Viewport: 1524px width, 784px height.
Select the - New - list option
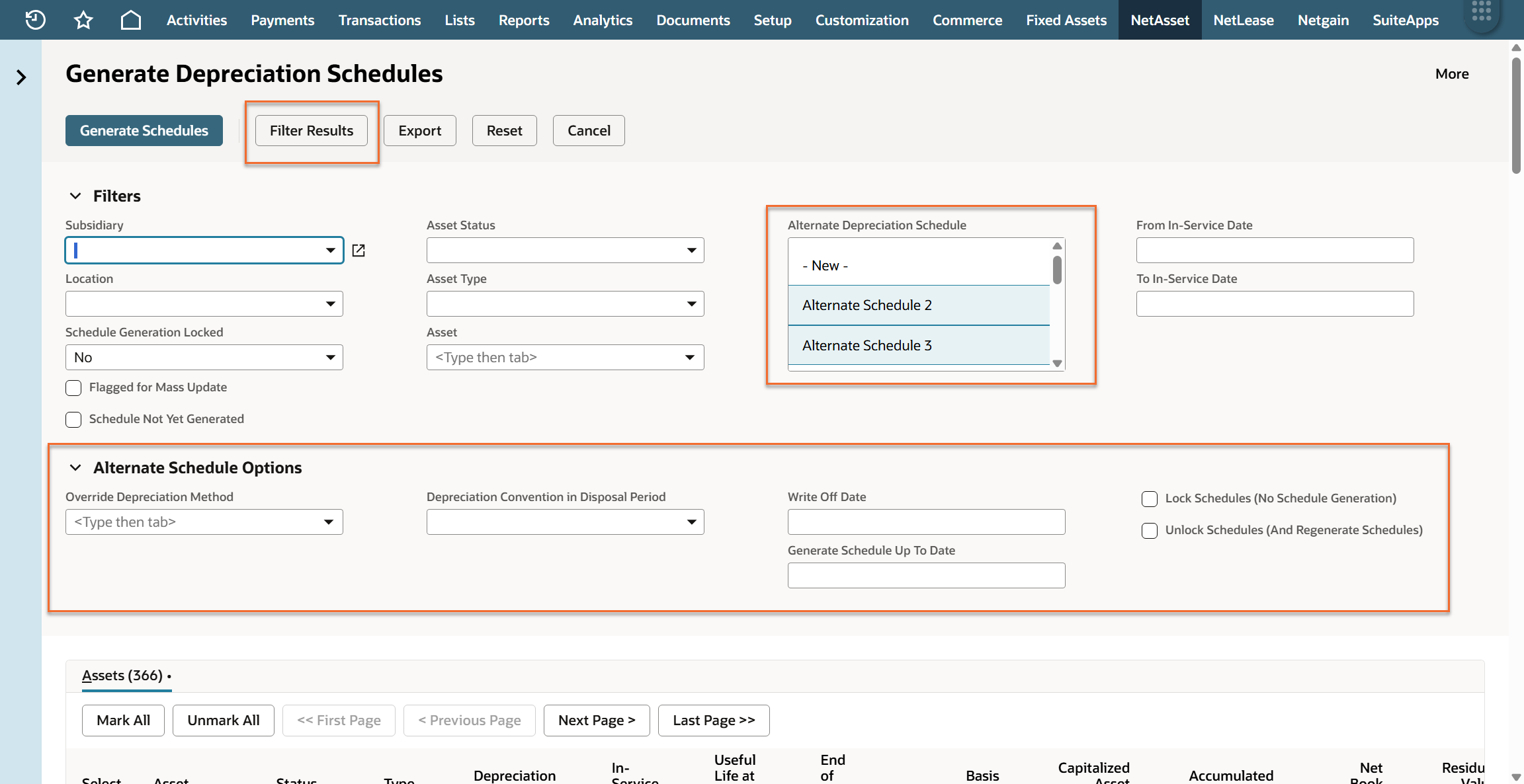pyautogui.click(x=919, y=266)
